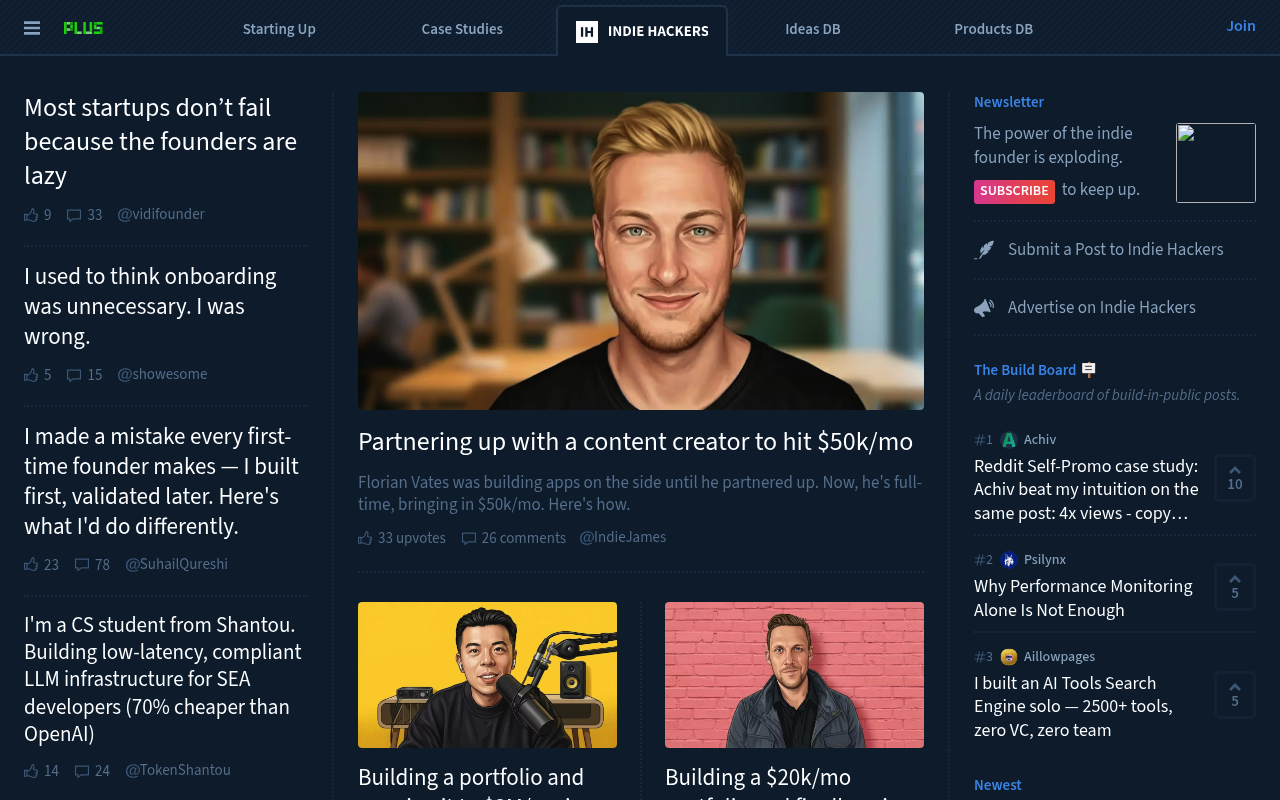Open 'I'm a CS student from Shantou' post
The width and height of the screenshot is (1280, 800).
point(163,680)
